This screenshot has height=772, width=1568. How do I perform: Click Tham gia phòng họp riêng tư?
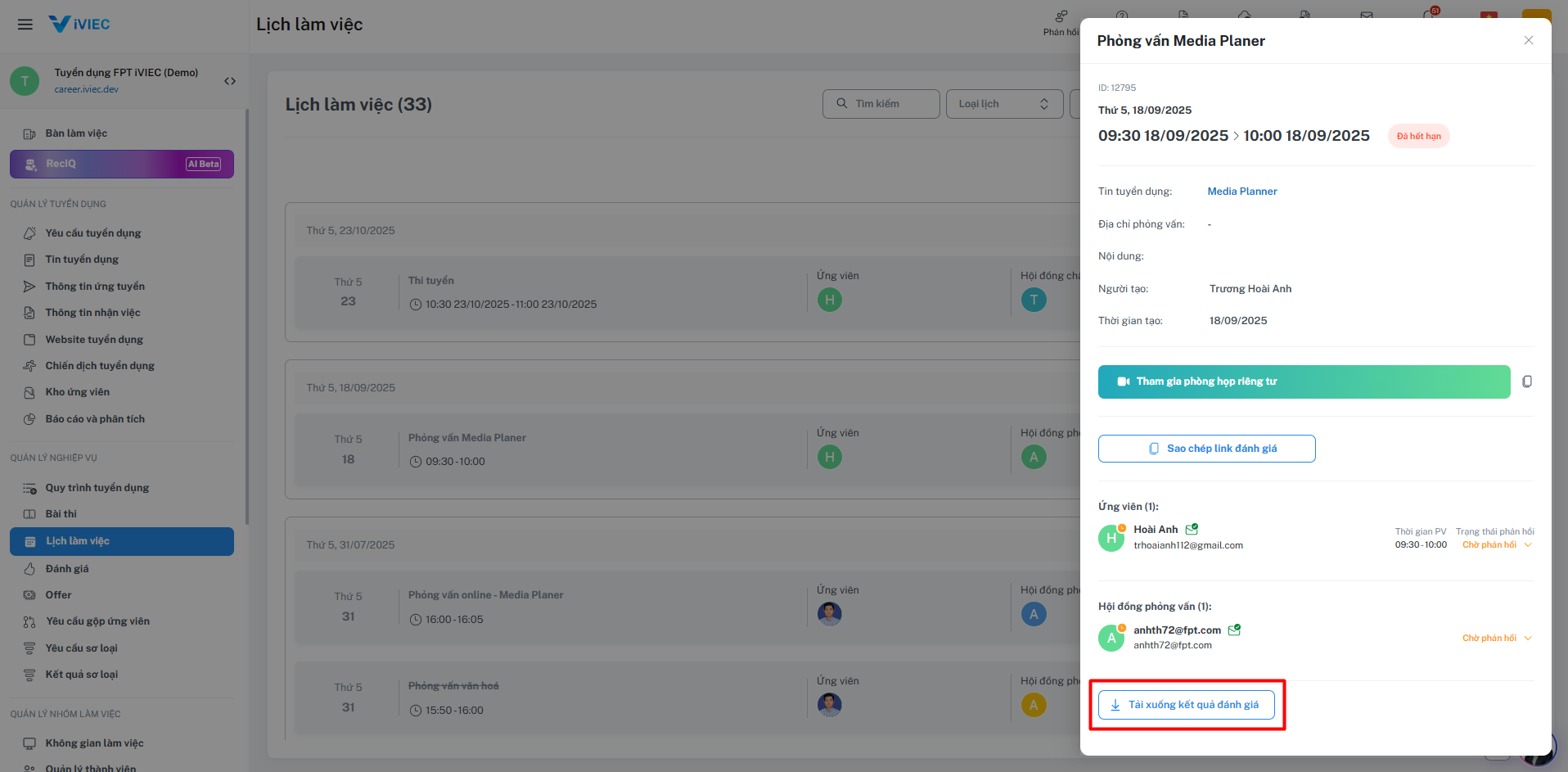click(x=1304, y=381)
